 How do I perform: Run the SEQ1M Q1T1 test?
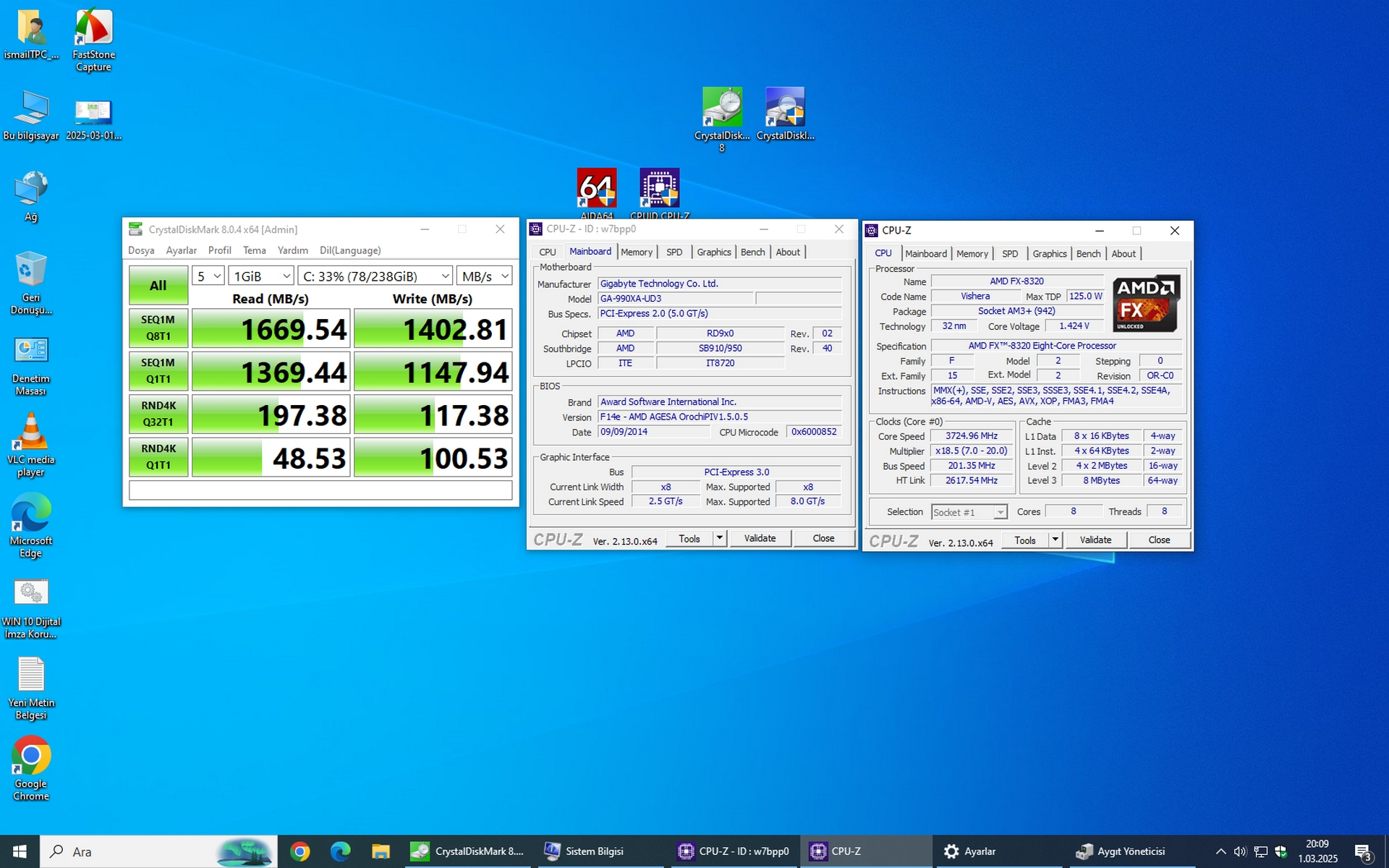158,370
